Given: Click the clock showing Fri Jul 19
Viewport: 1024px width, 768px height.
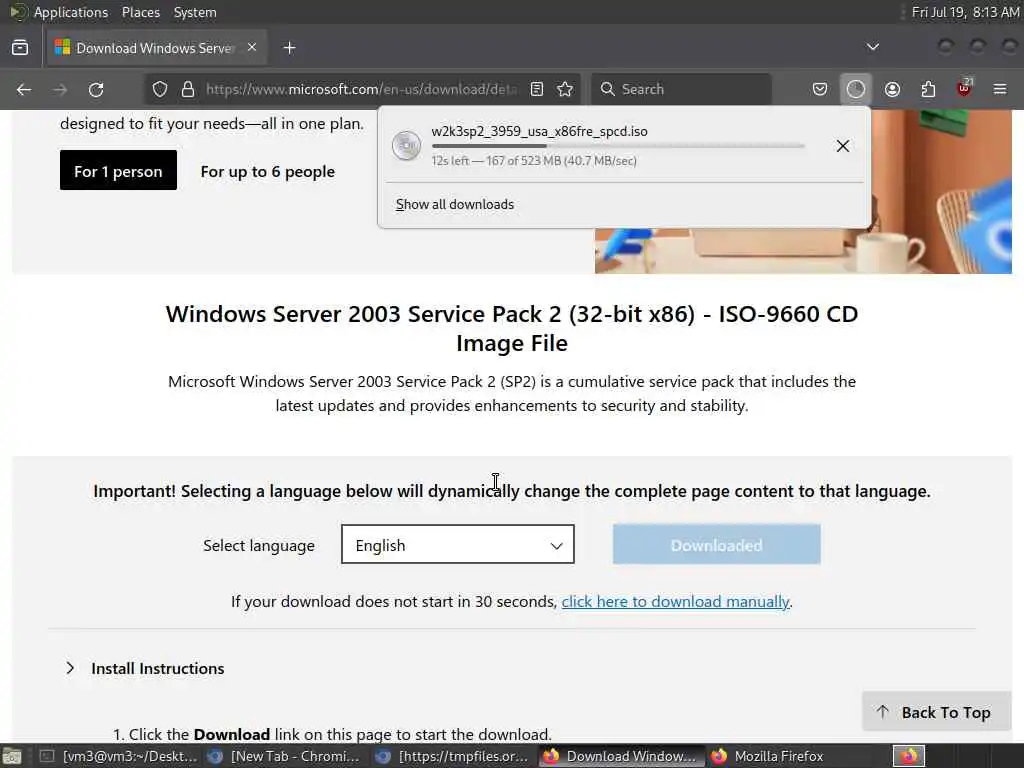Looking at the screenshot, I should pyautogui.click(x=964, y=12).
